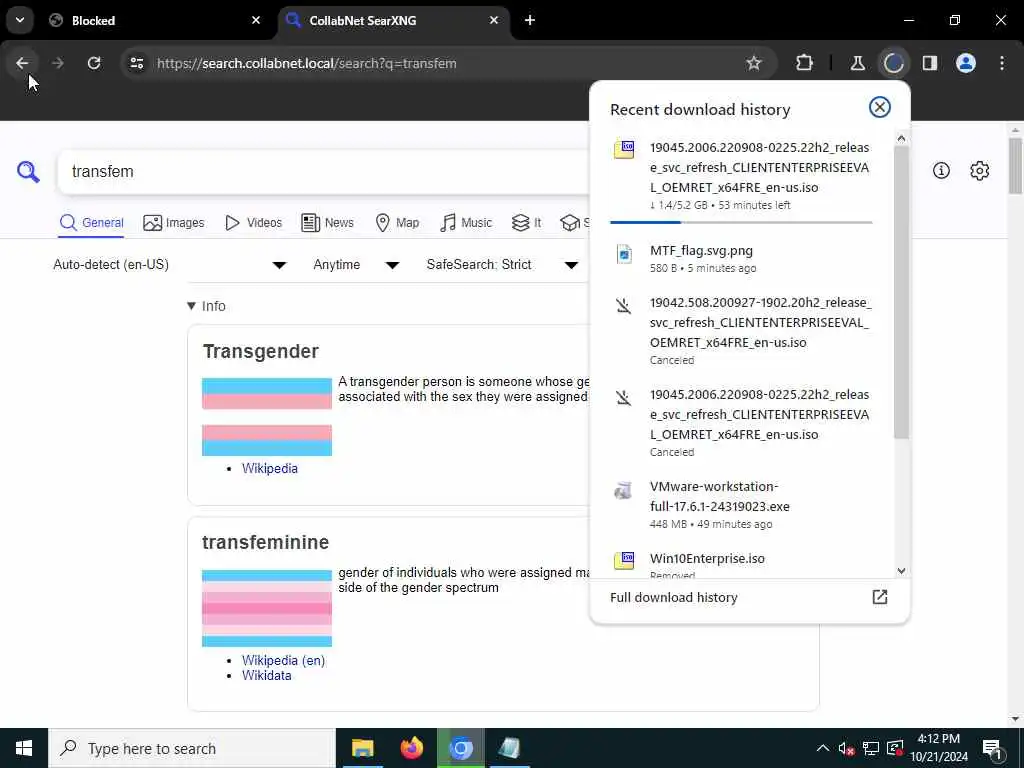Screen dimensions: 1024x768
Task: Click the VMware installer file icon
Action: [x=623, y=490]
